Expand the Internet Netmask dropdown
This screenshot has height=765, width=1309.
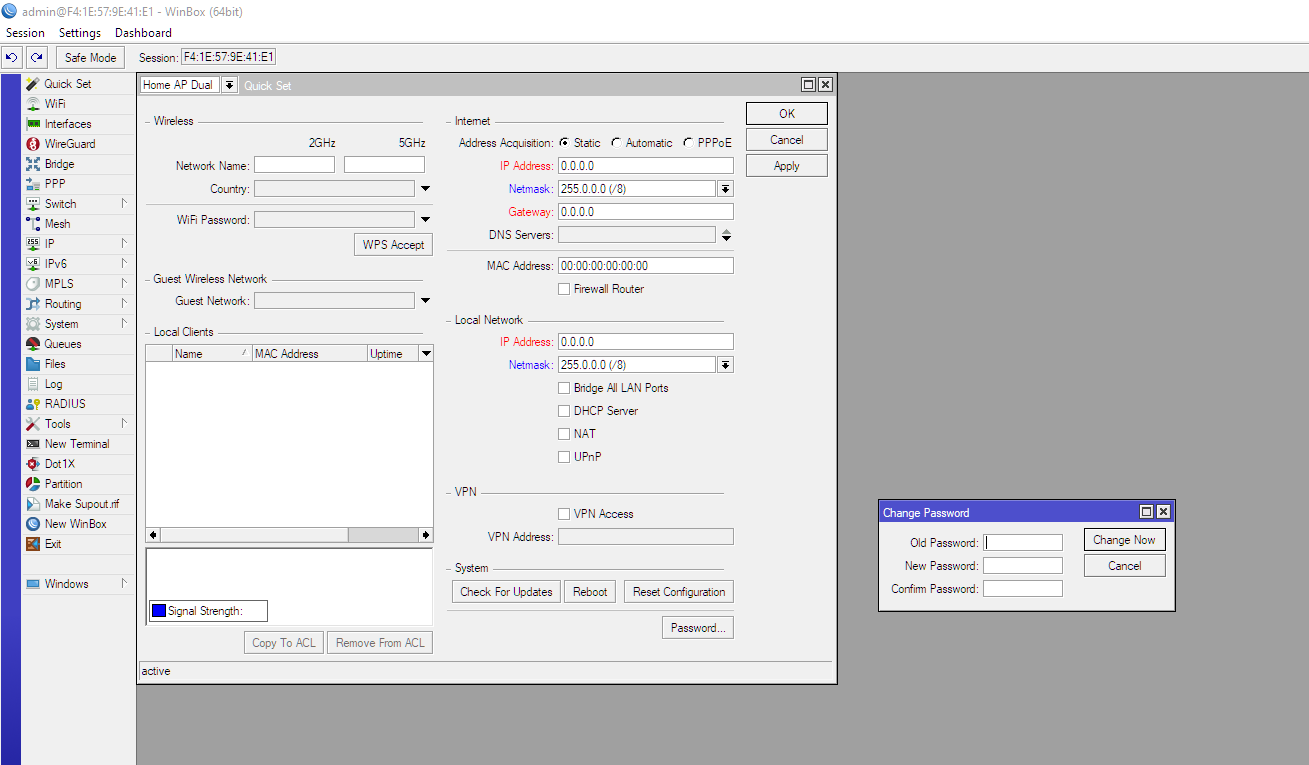[x=725, y=189]
